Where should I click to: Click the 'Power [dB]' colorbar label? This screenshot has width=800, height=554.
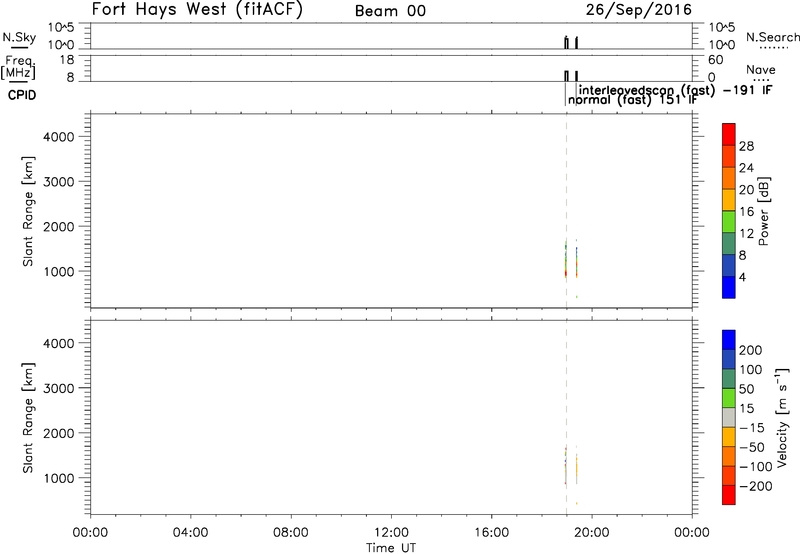click(763, 211)
